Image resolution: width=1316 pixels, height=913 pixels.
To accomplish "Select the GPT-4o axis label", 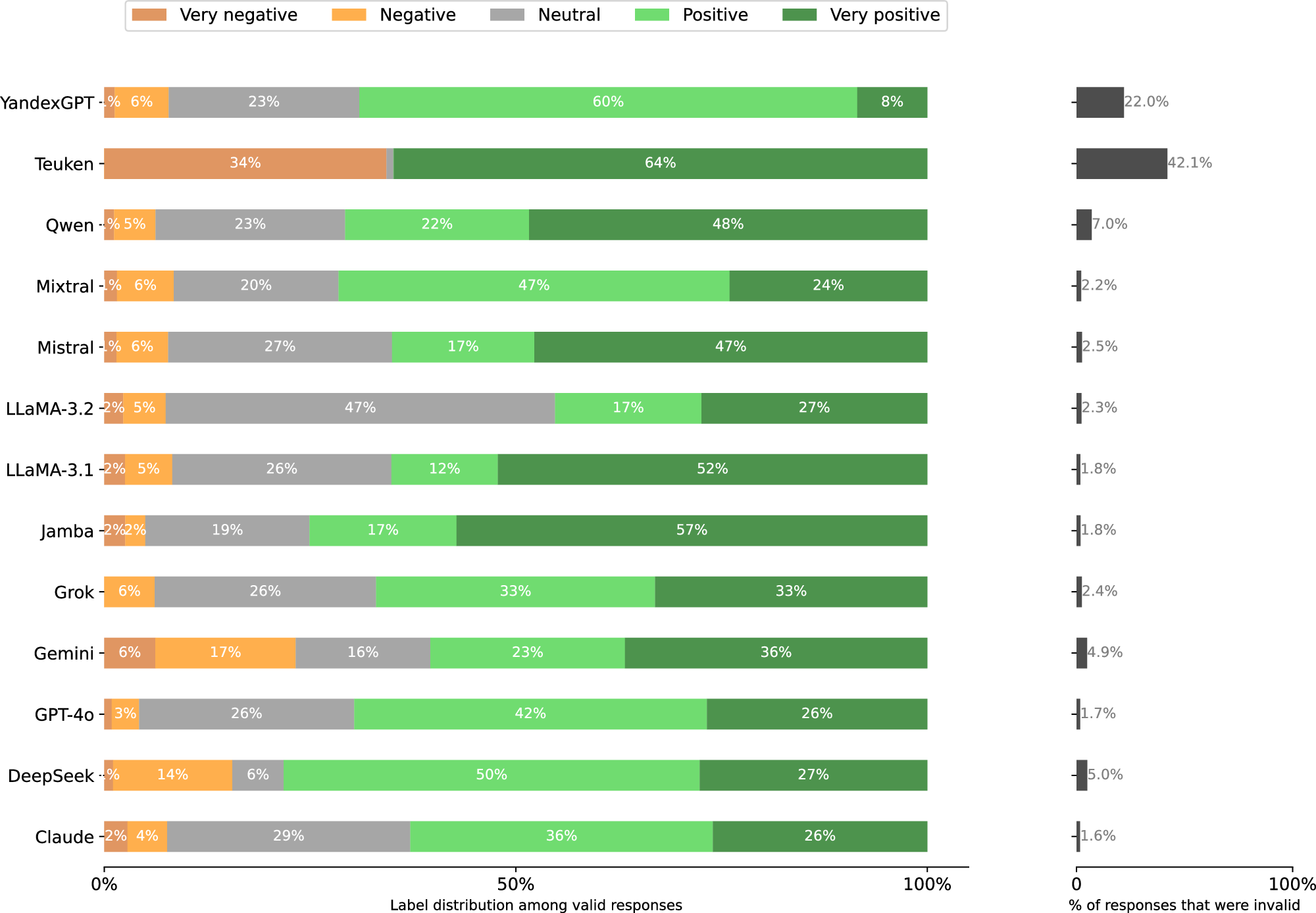I will pyautogui.click(x=64, y=715).
